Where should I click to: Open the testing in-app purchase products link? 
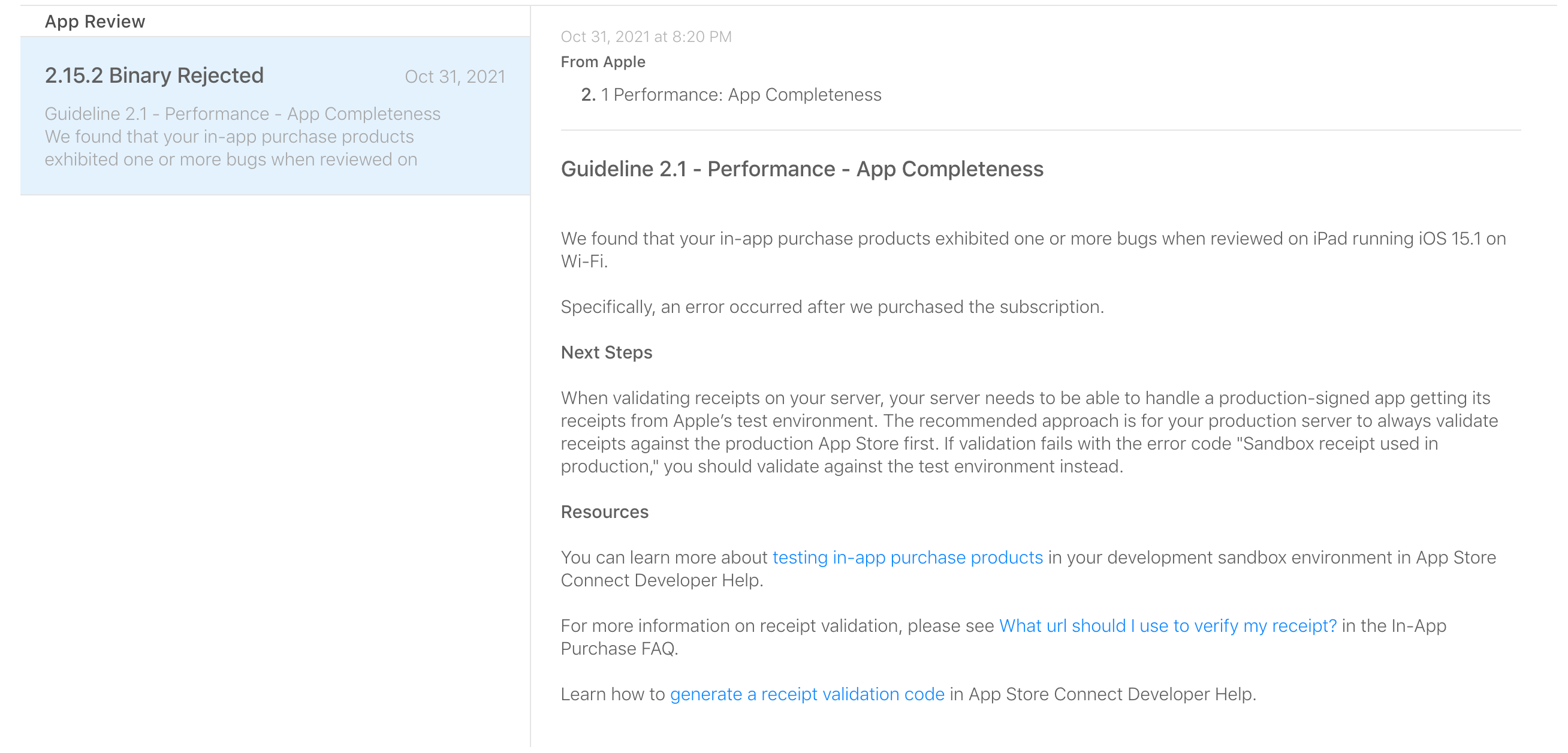click(907, 558)
